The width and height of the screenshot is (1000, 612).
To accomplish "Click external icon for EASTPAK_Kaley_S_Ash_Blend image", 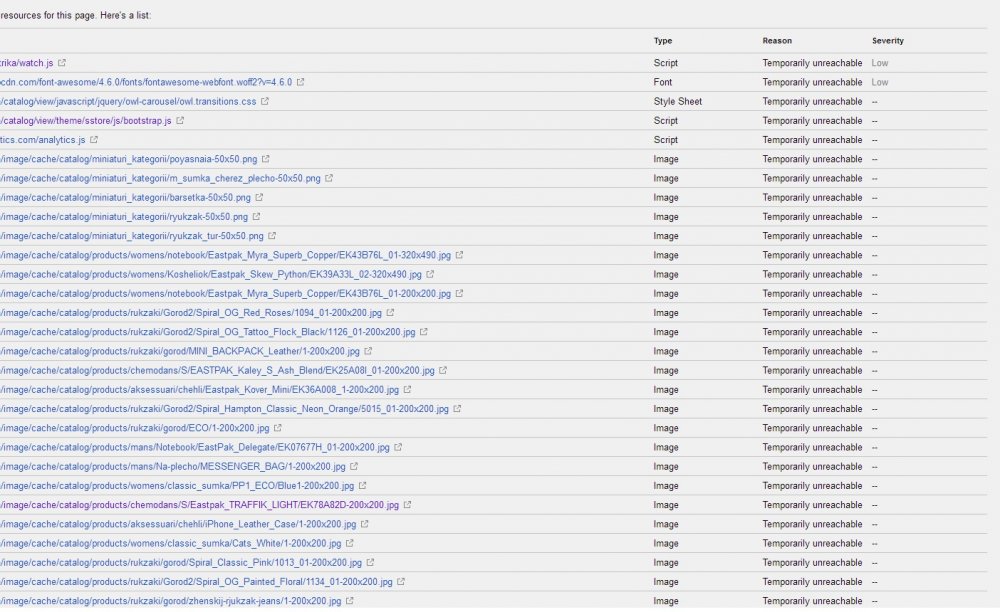I will [443, 370].
